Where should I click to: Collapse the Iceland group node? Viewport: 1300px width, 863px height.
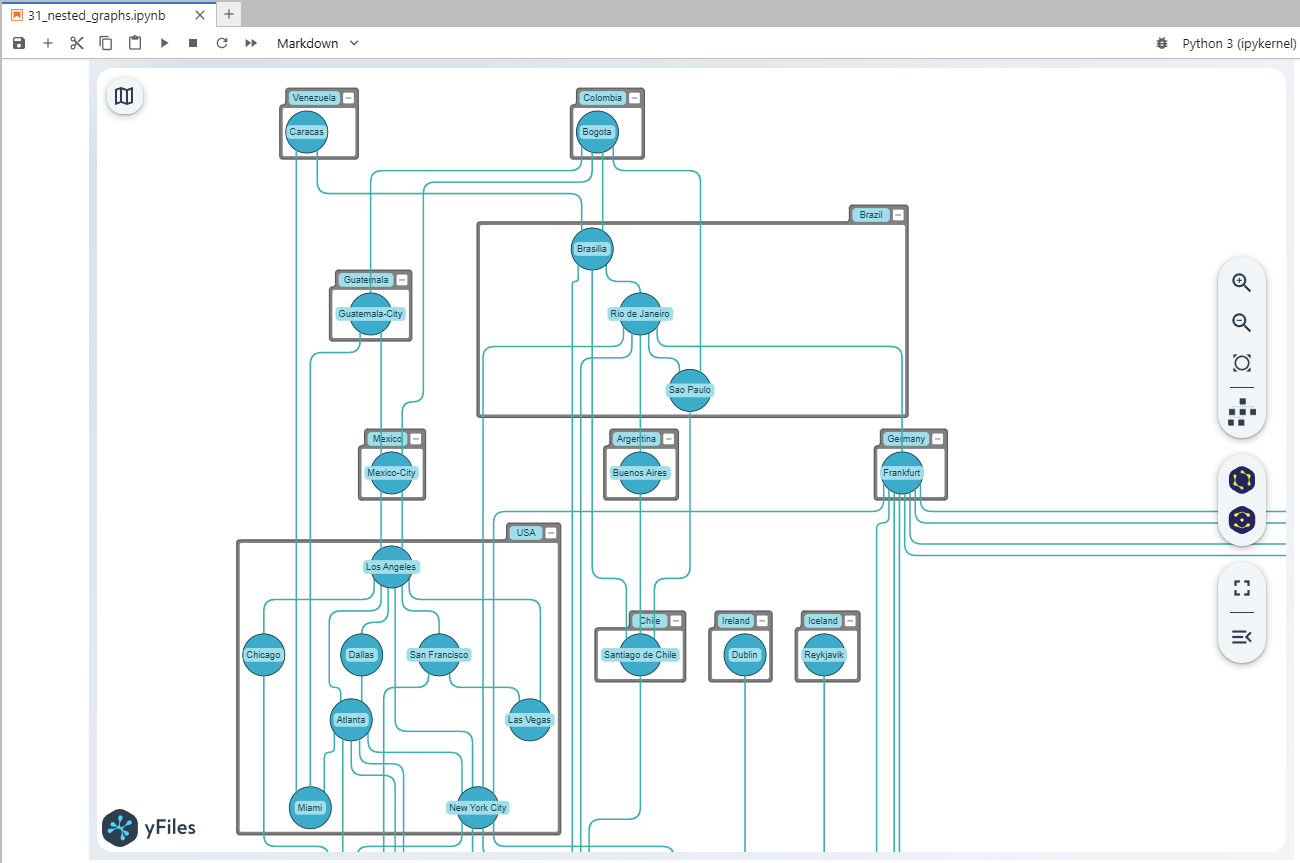pyautogui.click(x=850, y=621)
